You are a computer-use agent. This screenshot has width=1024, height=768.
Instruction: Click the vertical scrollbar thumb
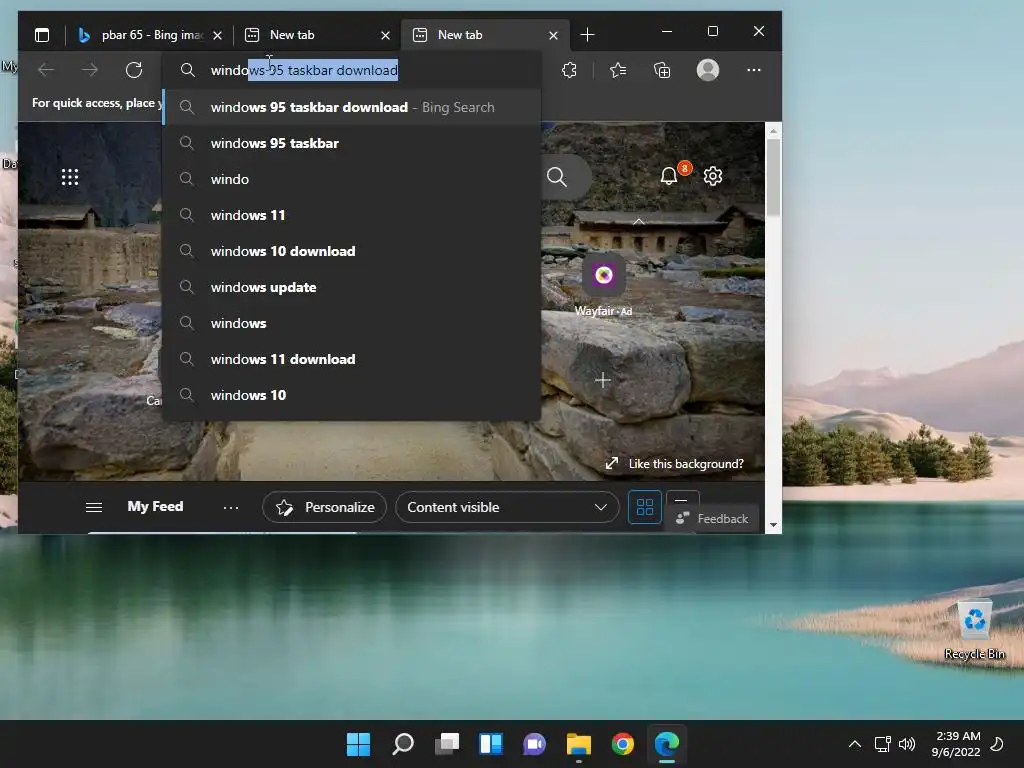coord(773,178)
